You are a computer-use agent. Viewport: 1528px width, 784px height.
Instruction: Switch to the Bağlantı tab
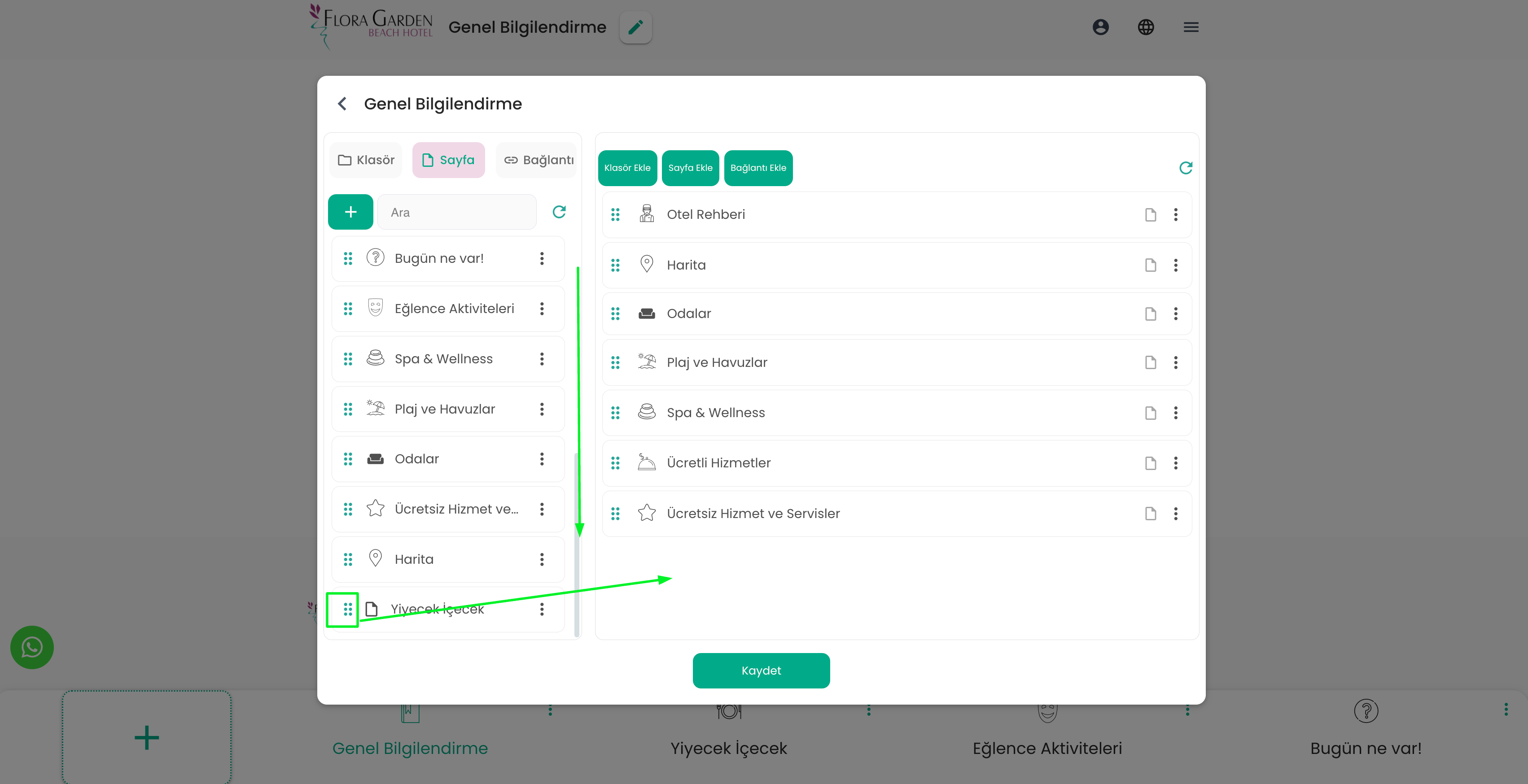pos(538,160)
